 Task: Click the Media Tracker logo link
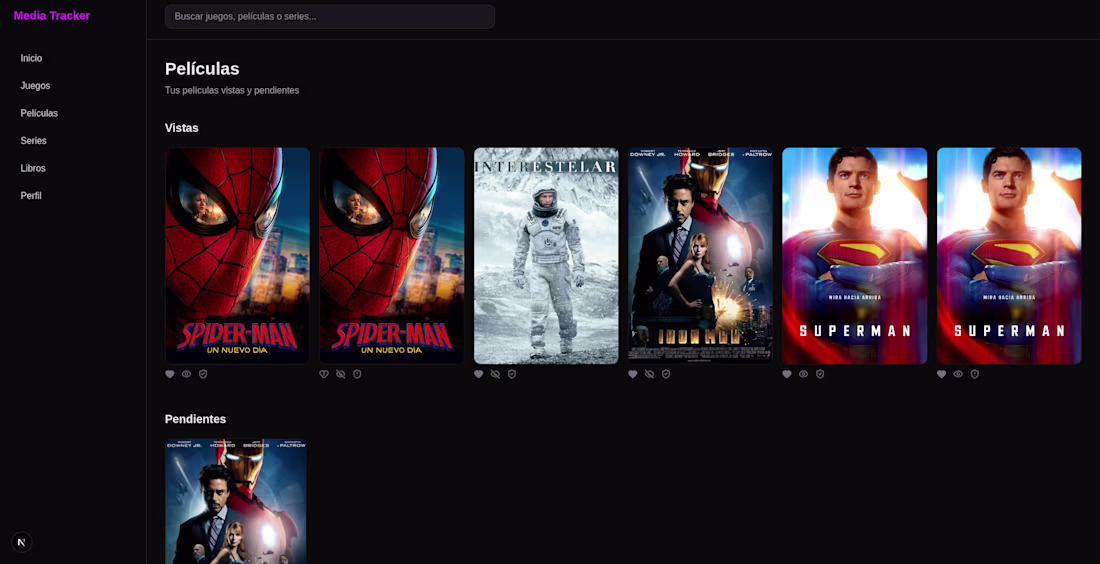click(52, 15)
